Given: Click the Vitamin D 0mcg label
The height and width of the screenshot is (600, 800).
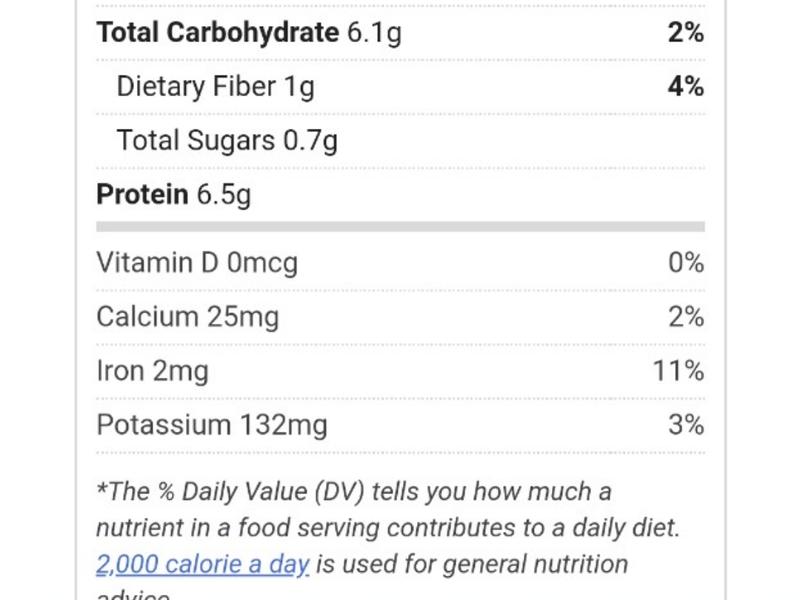Looking at the screenshot, I should point(197,263).
